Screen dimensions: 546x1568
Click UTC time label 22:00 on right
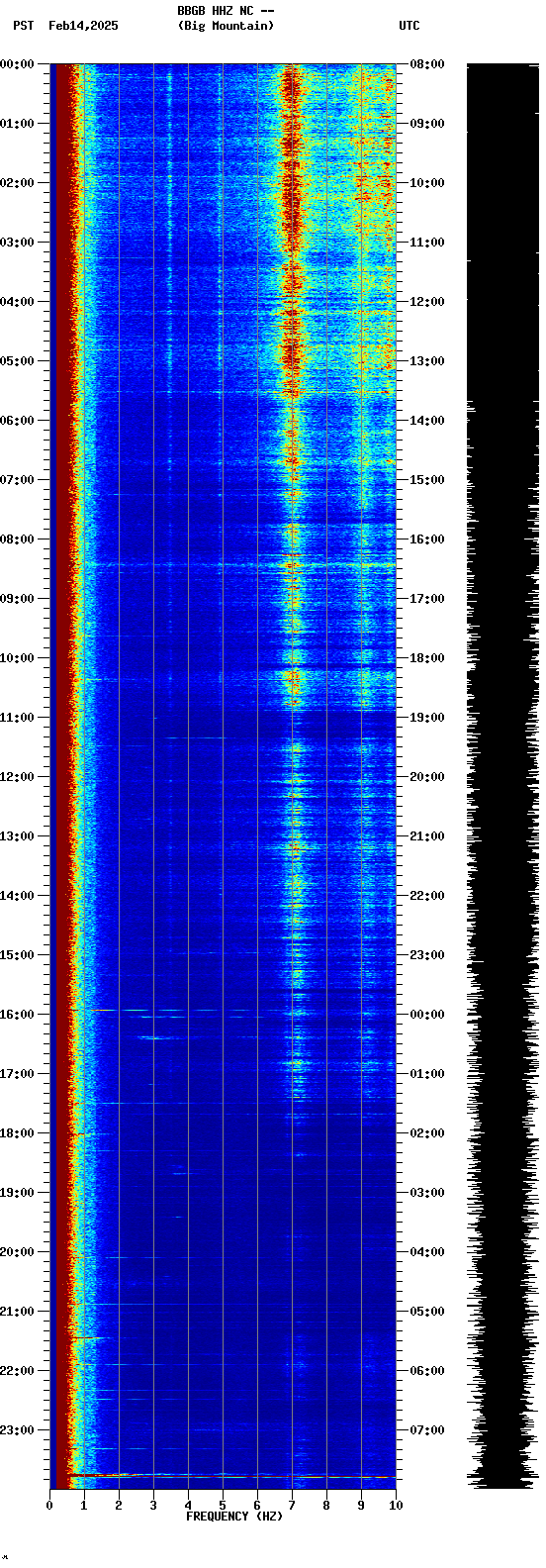[x=427, y=896]
